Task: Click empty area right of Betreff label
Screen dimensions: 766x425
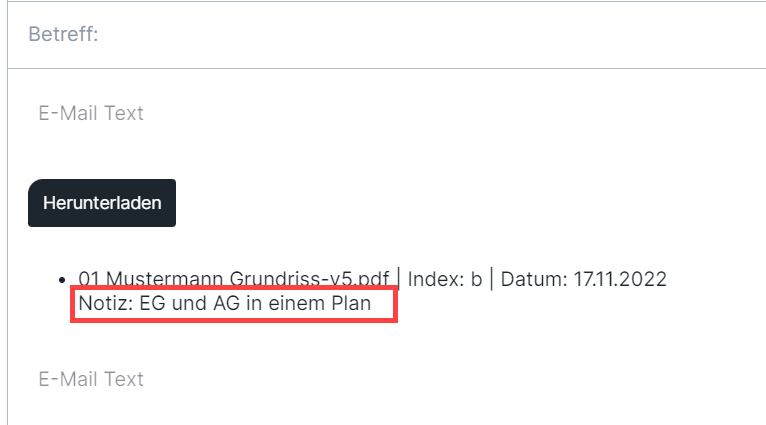Action: click(x=430, y=35)
